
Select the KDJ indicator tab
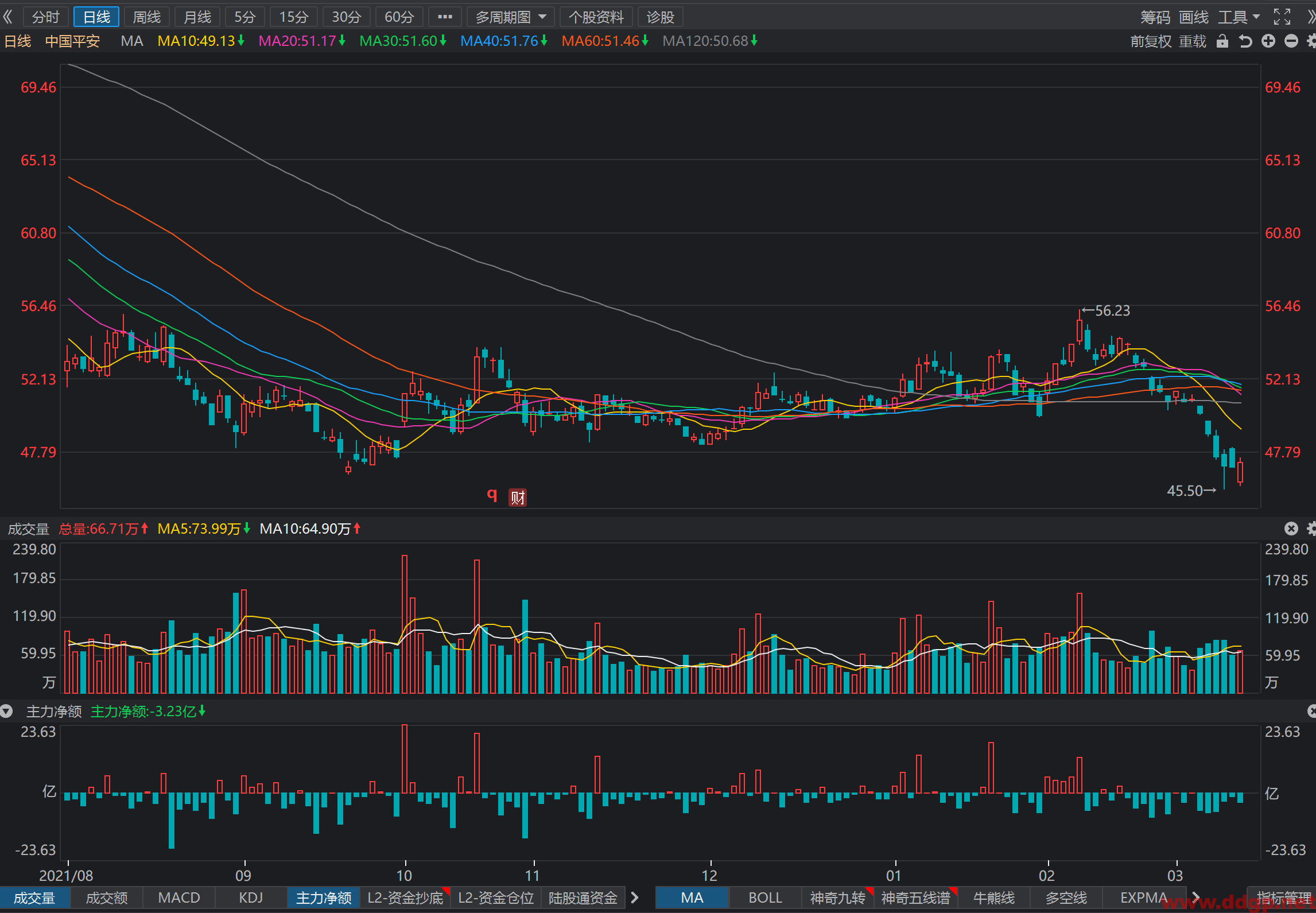tap(251, 898)
